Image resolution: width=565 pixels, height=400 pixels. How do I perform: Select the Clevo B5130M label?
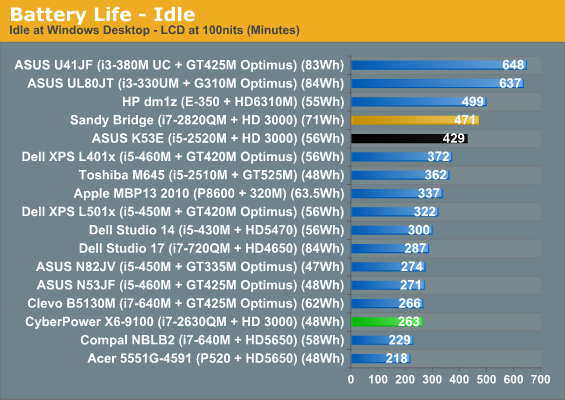186,304
